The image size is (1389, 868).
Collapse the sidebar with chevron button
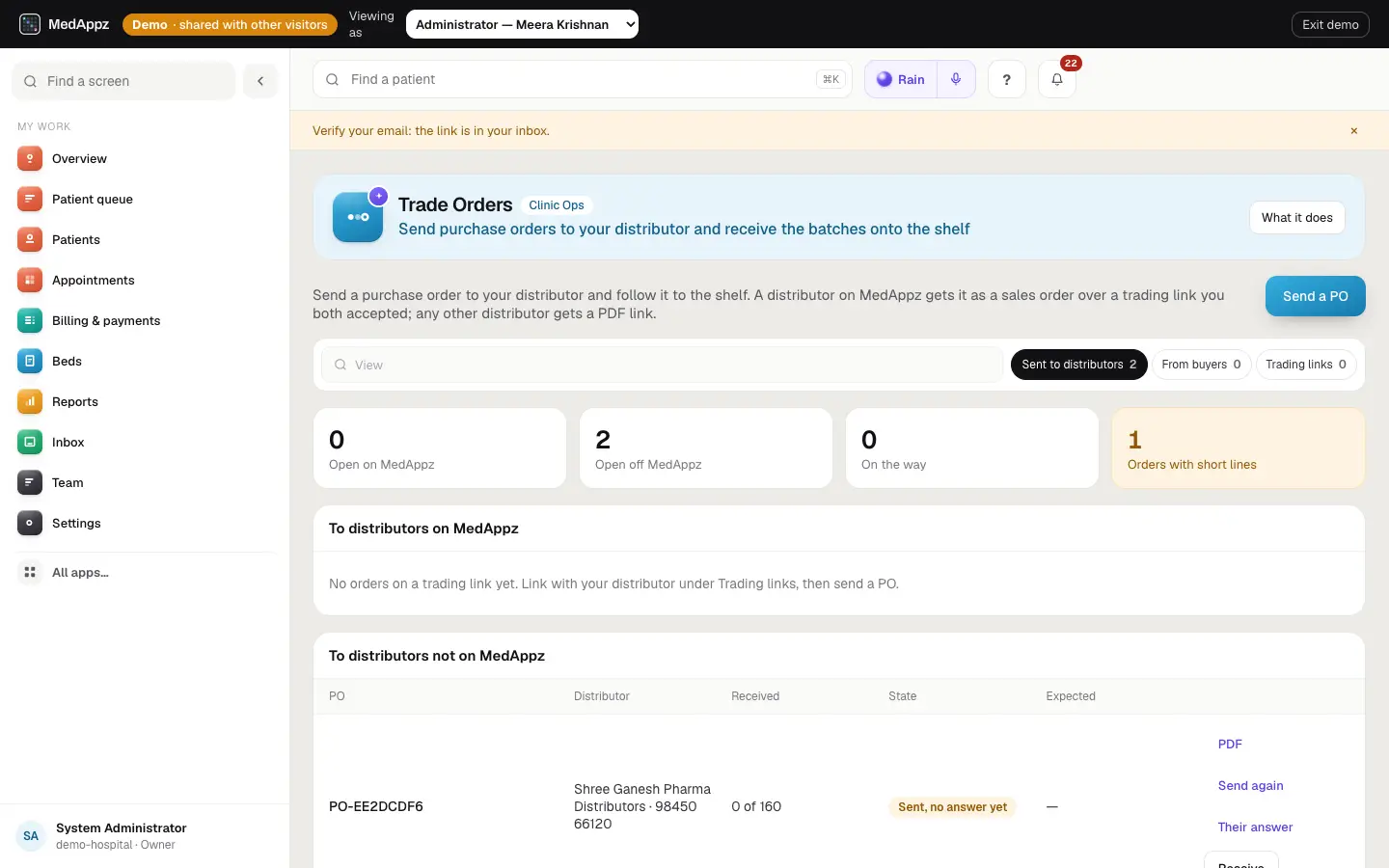coord(260,81)
